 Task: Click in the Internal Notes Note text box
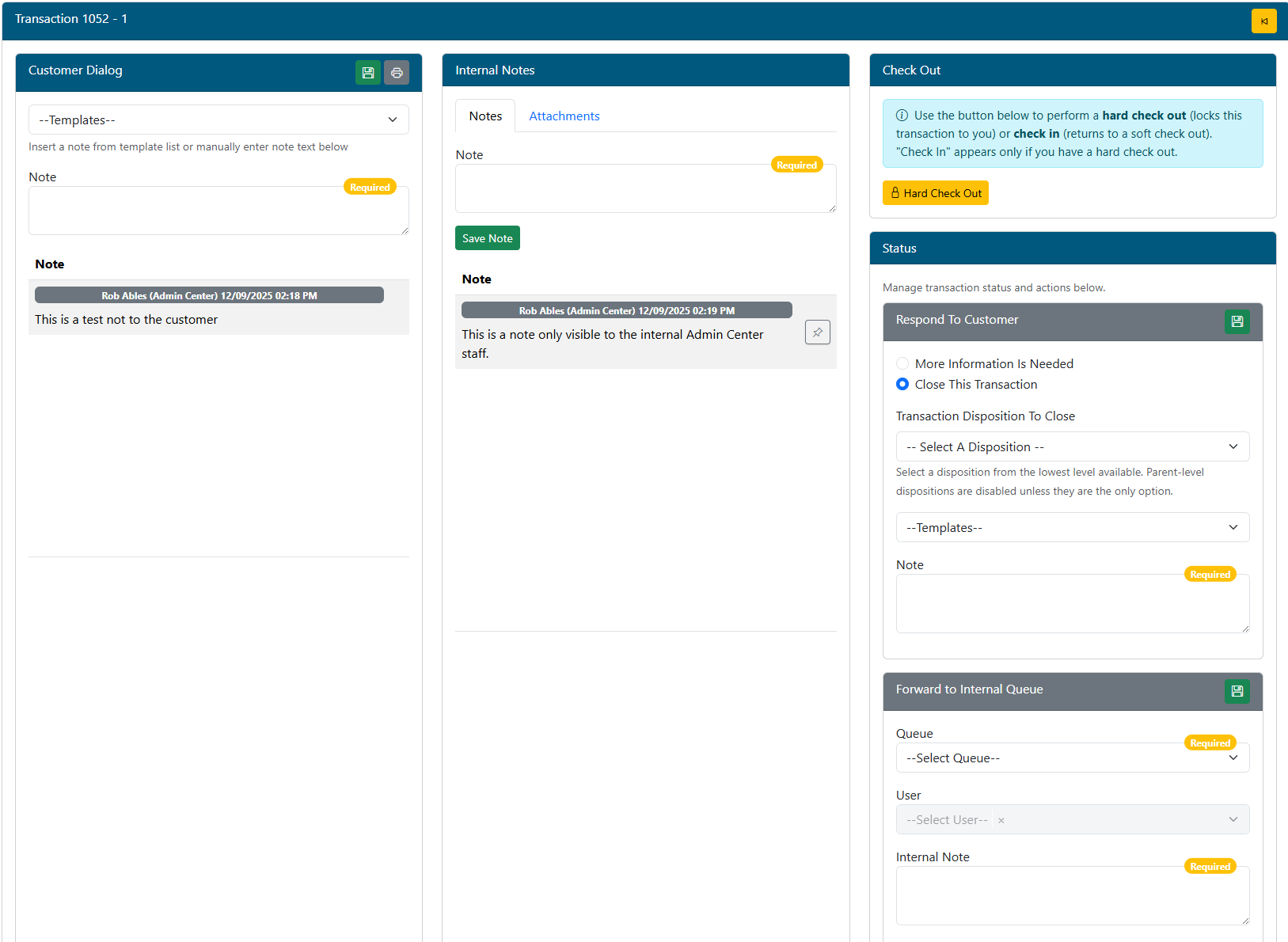tap(645, 189)
